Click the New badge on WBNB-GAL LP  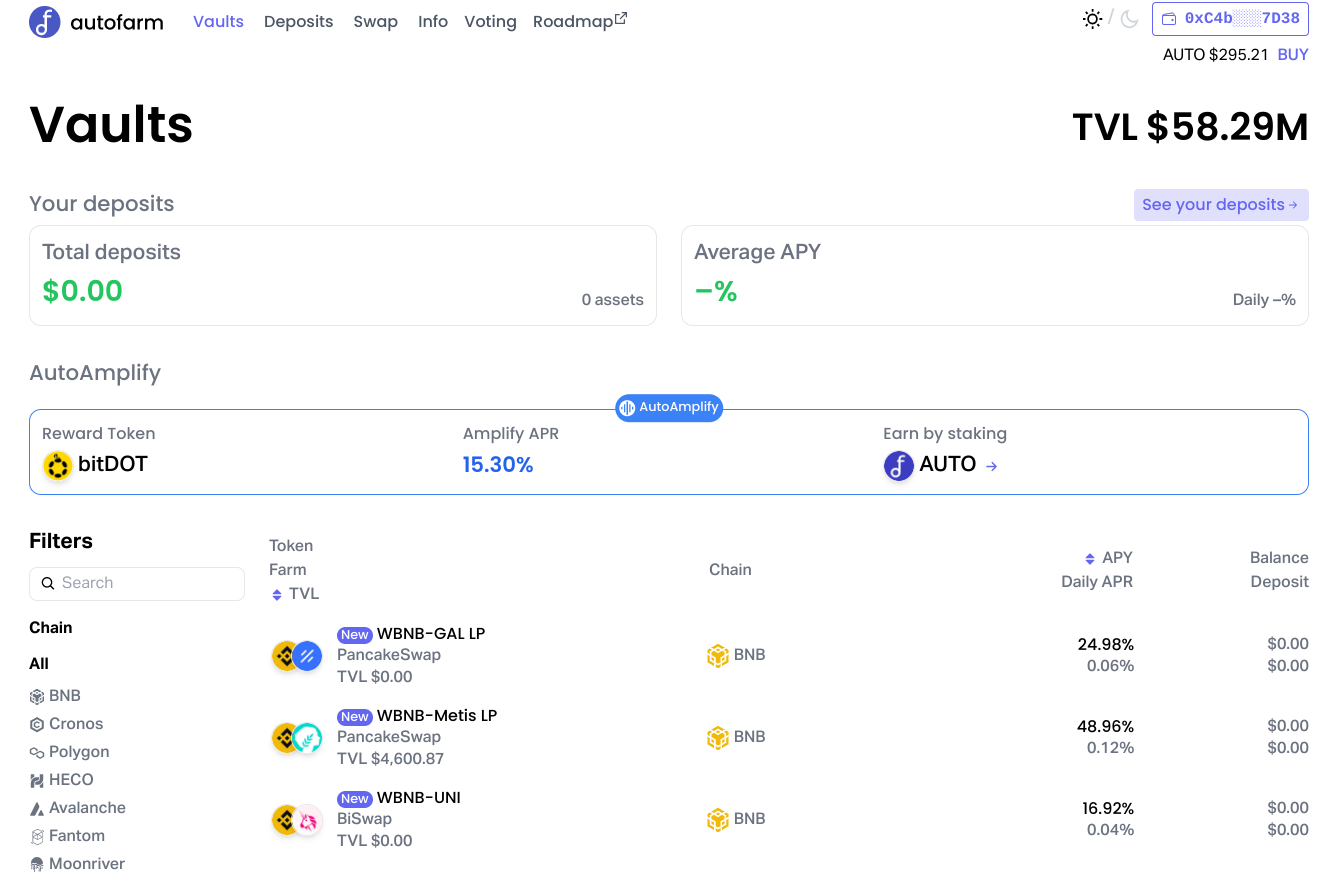355,635
